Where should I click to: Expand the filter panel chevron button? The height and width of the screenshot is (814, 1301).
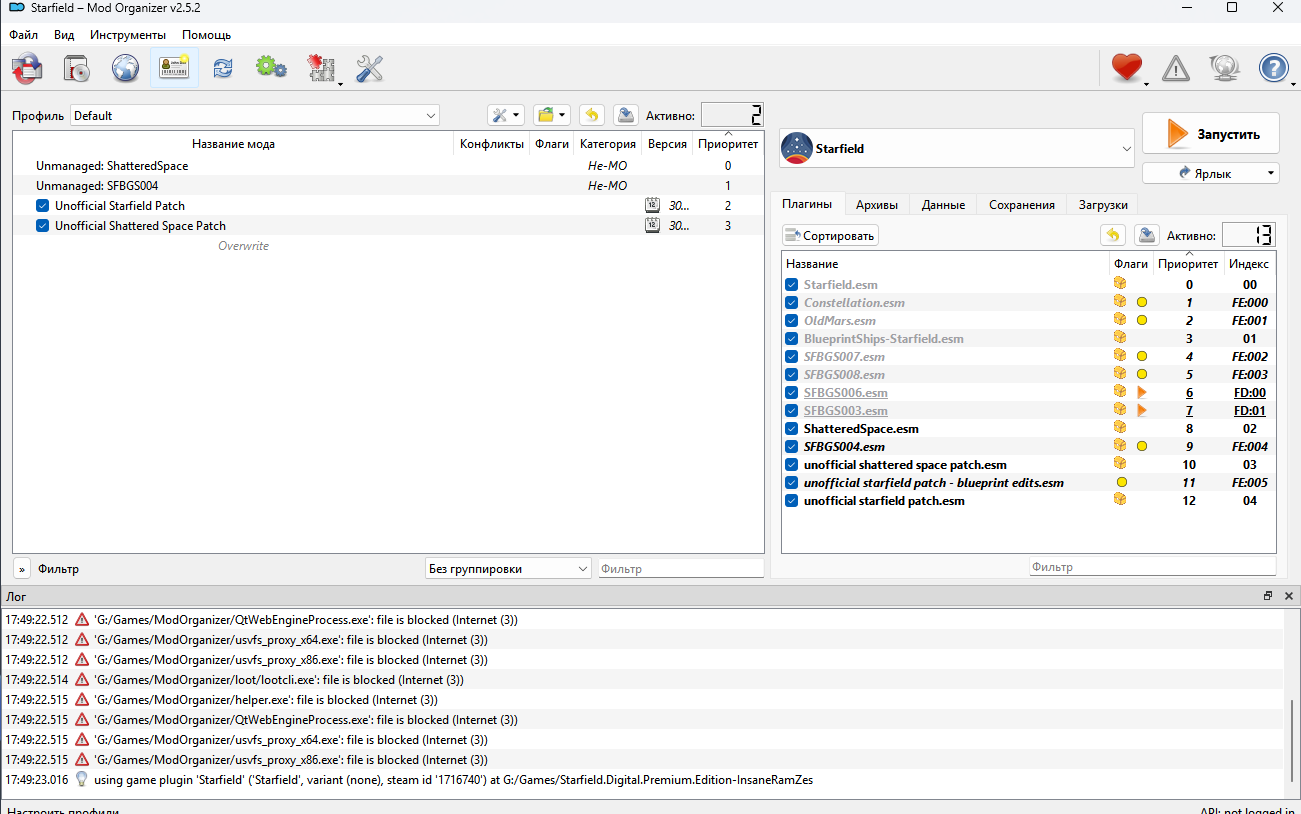tap(22, 568)
